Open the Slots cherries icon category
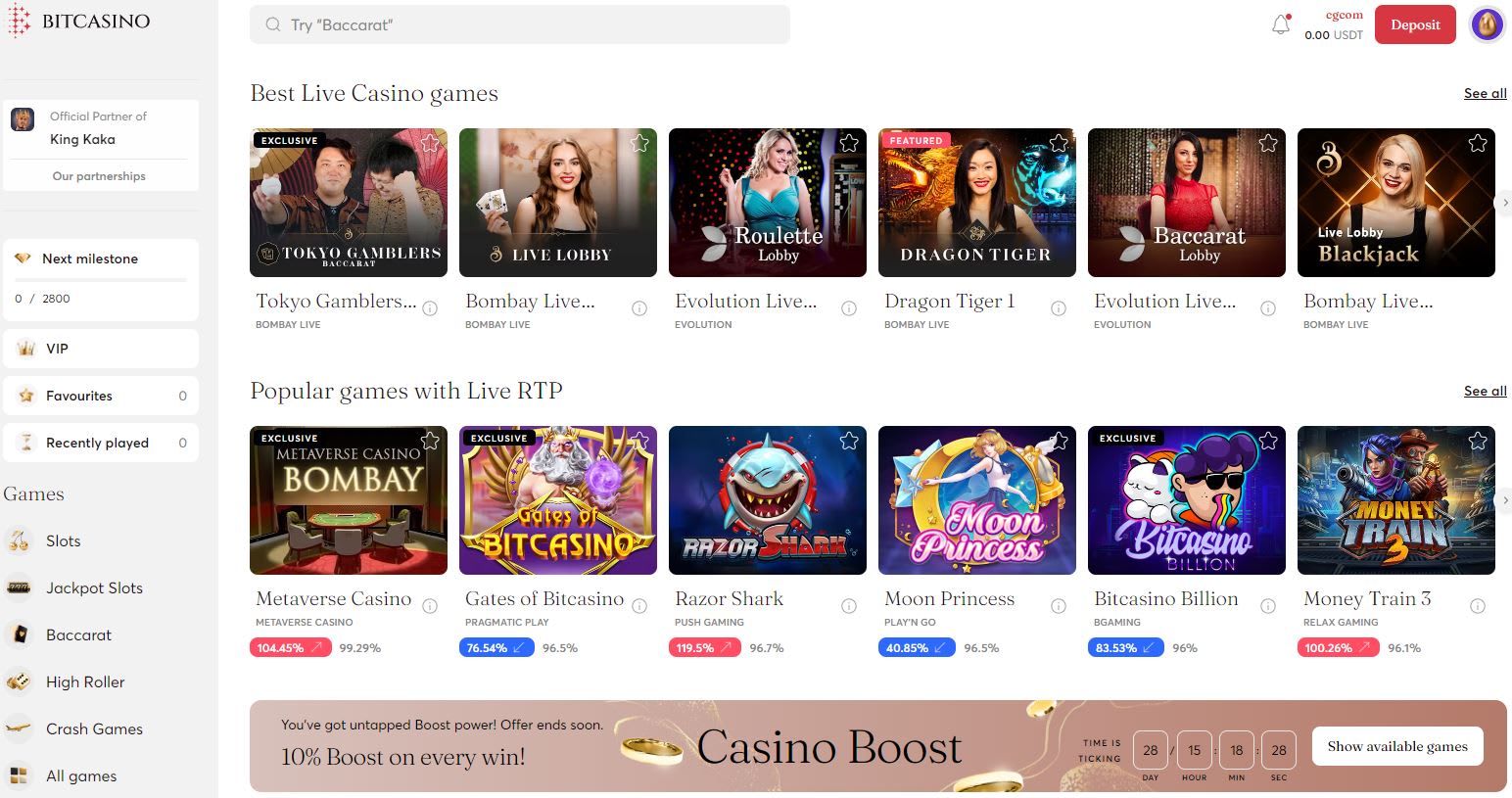Screen dimensions: 1512x798 [x=19, y=540]
